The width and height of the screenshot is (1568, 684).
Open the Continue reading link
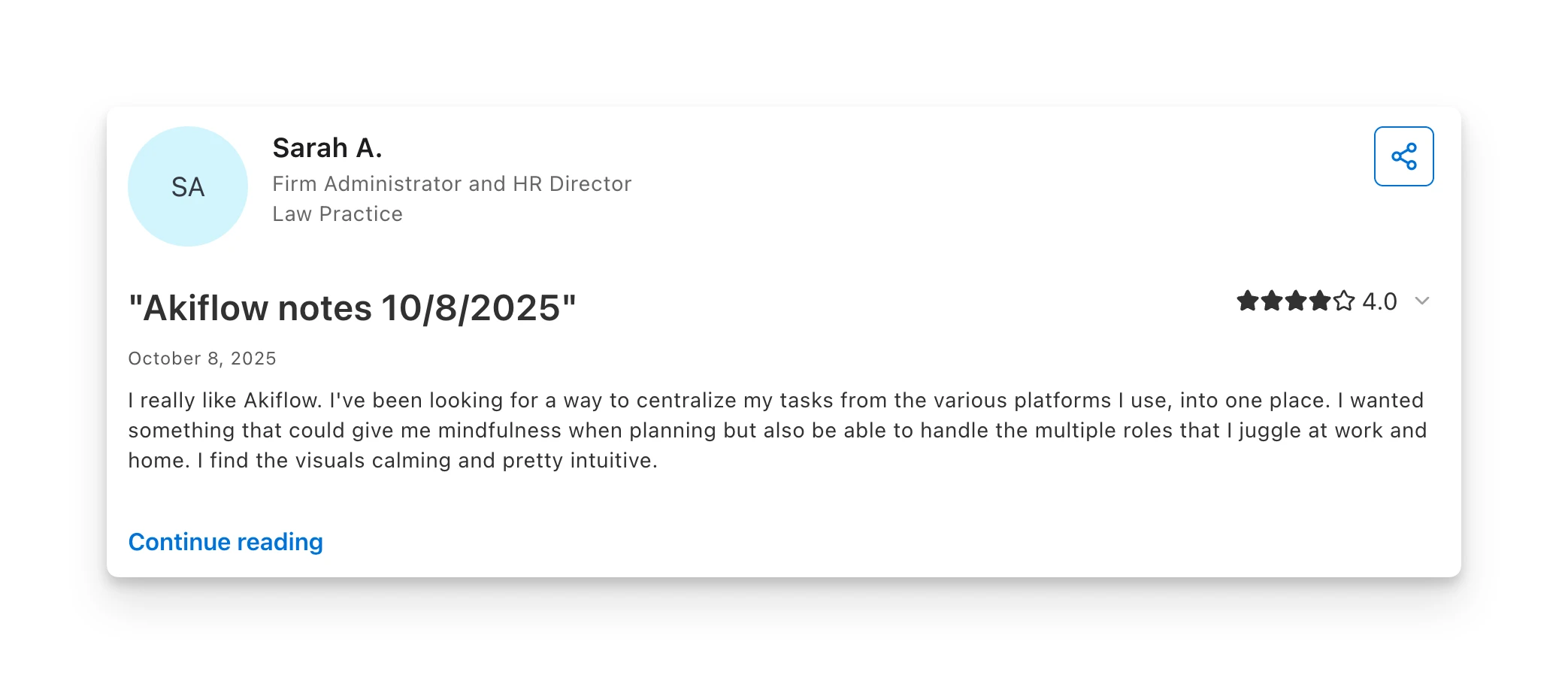pyautogui.click(x=226, y=542)
